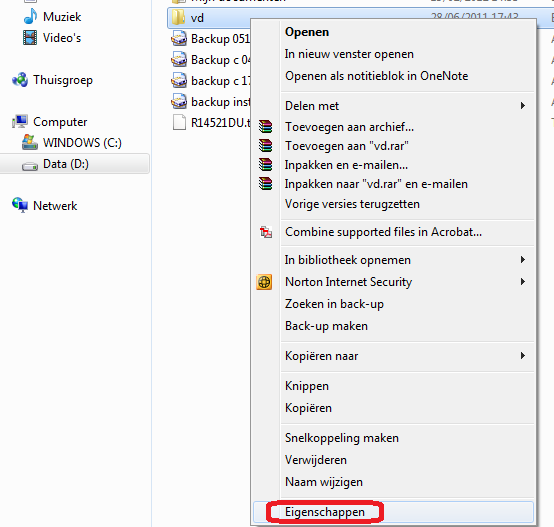The image size is (554, 527).
Task: Click the WinRAR icon beside Toevoegen aan archief
Action: click(265, 126)
